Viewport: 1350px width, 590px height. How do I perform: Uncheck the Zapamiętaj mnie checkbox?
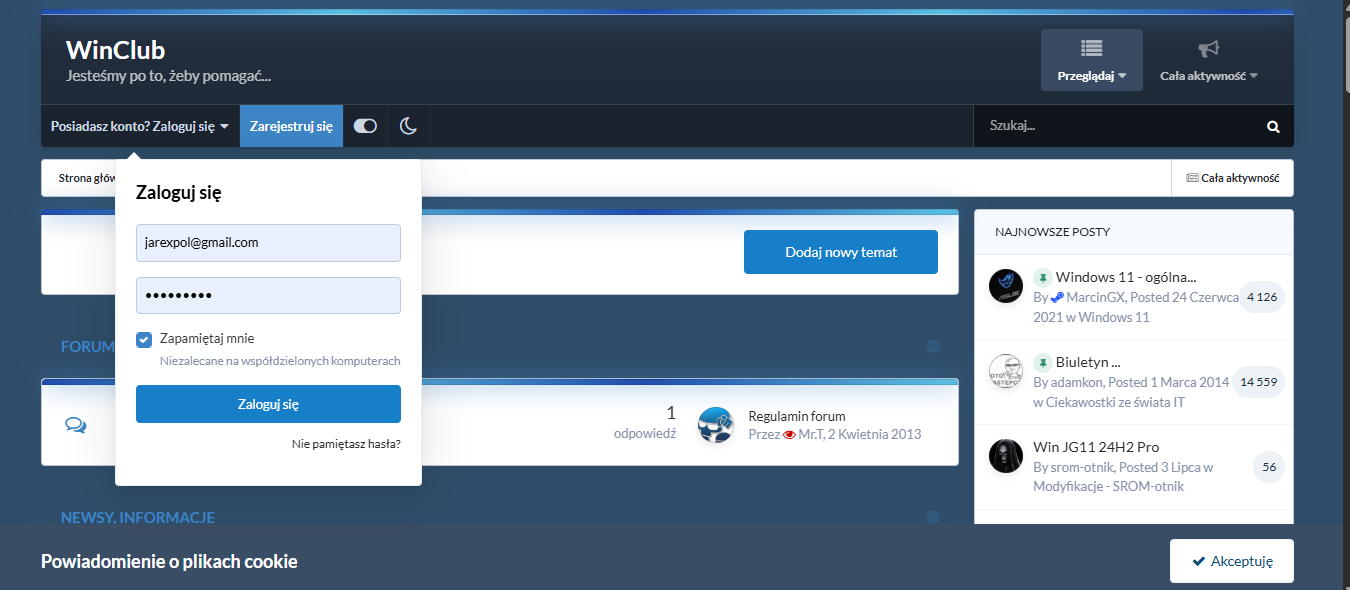coord(144,340)
